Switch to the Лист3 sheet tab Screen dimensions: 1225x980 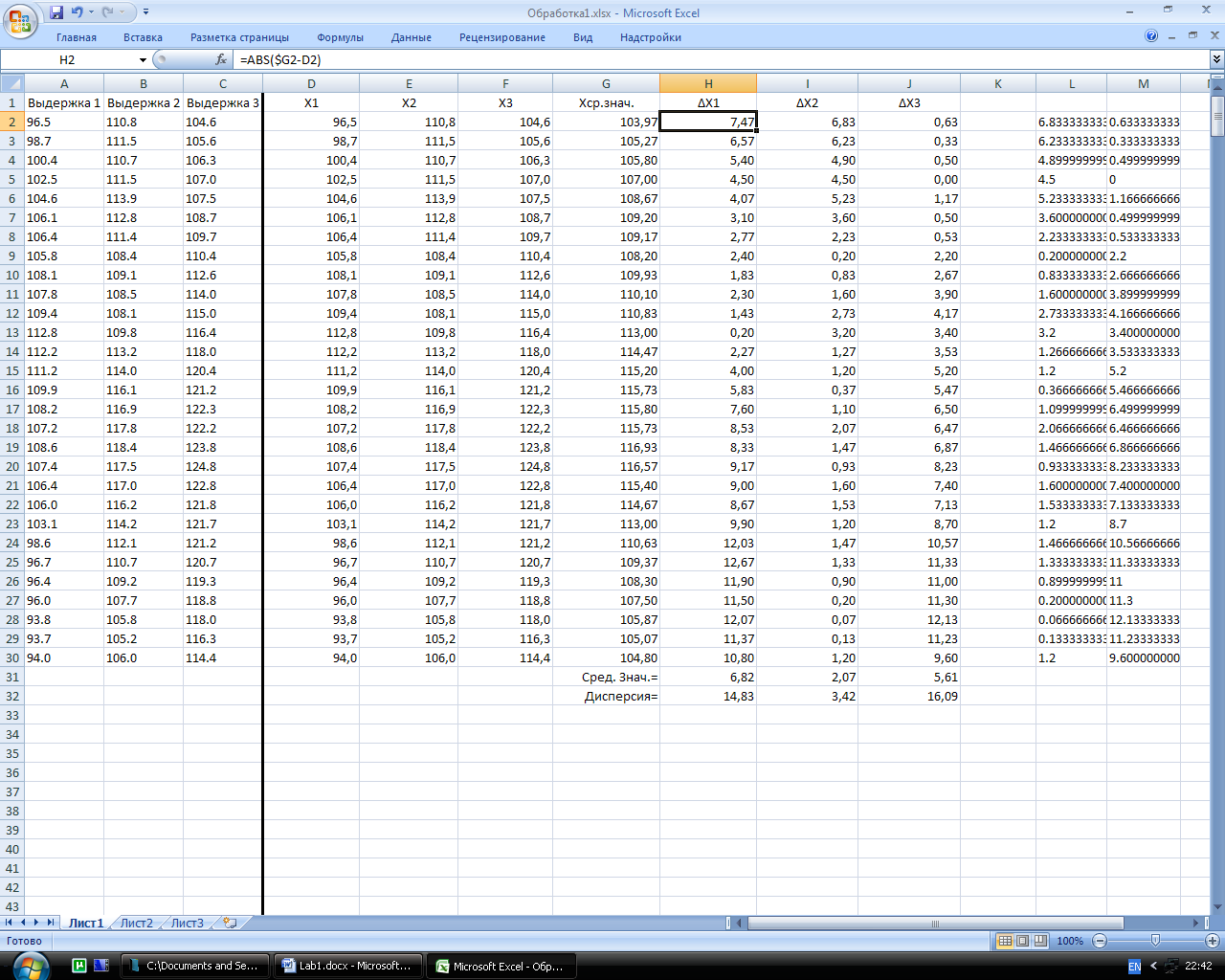[188, 923]
